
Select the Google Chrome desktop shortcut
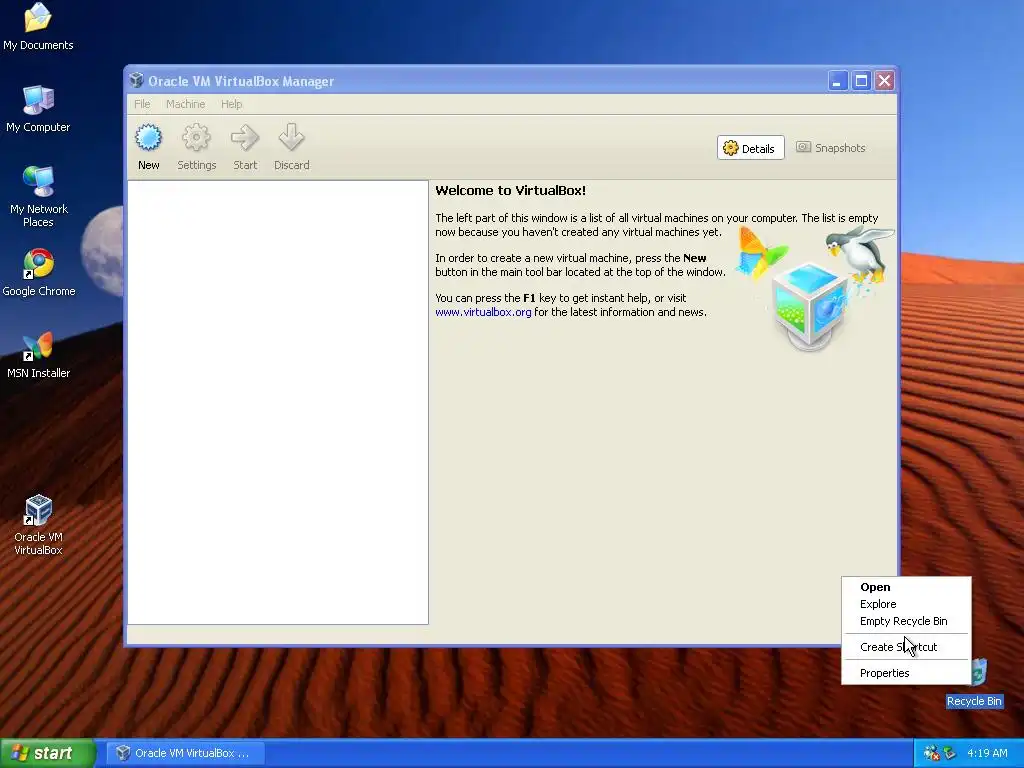point(39,273)
